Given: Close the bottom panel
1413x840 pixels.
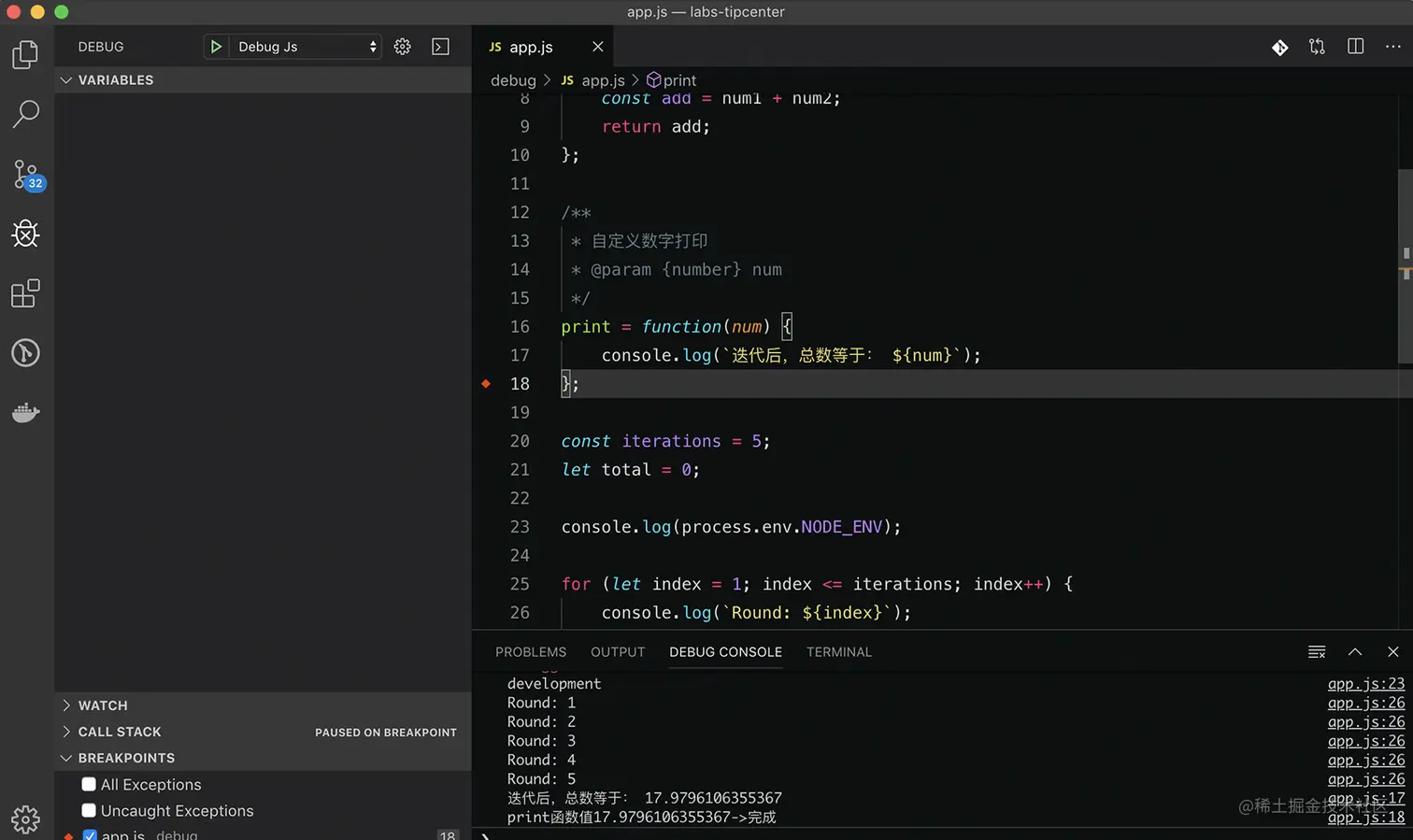Looking at the screenshot, I should (x=1392, y=652).
